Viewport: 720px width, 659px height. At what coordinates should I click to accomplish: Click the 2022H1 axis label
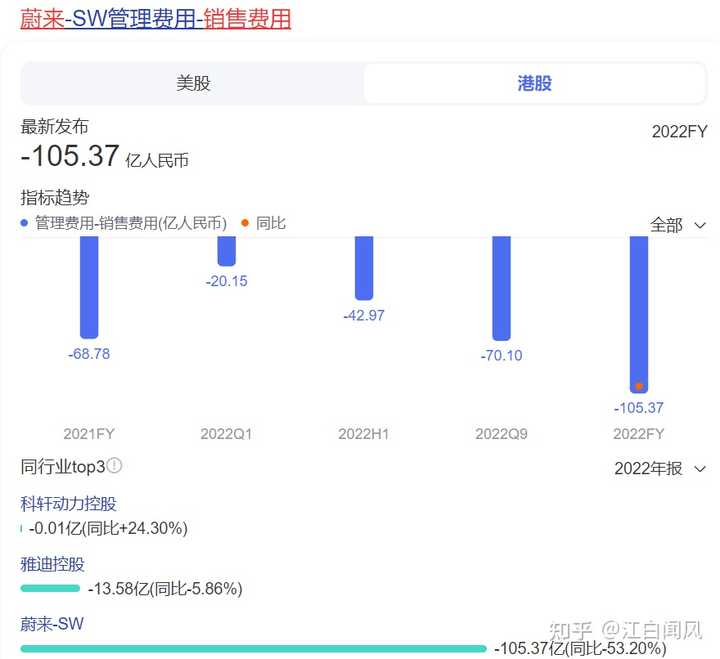click(364, 434)
